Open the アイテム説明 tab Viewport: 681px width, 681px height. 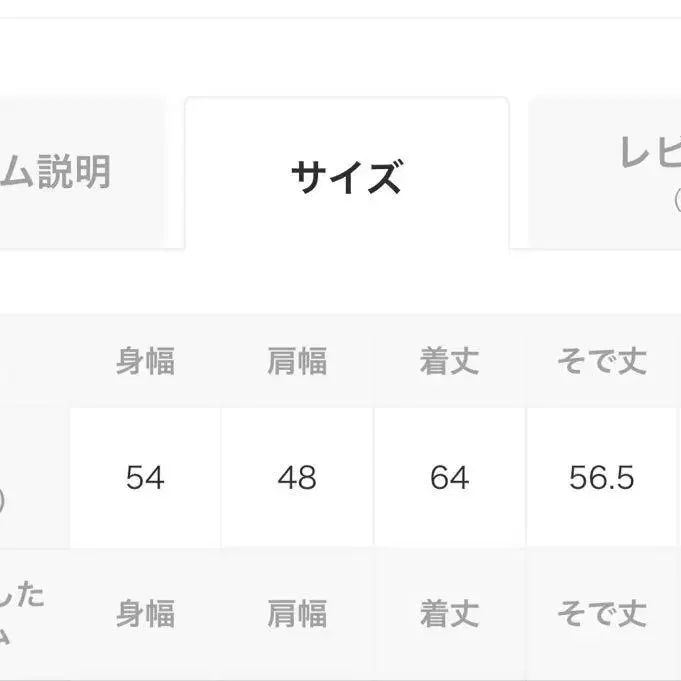click(75, 173)
